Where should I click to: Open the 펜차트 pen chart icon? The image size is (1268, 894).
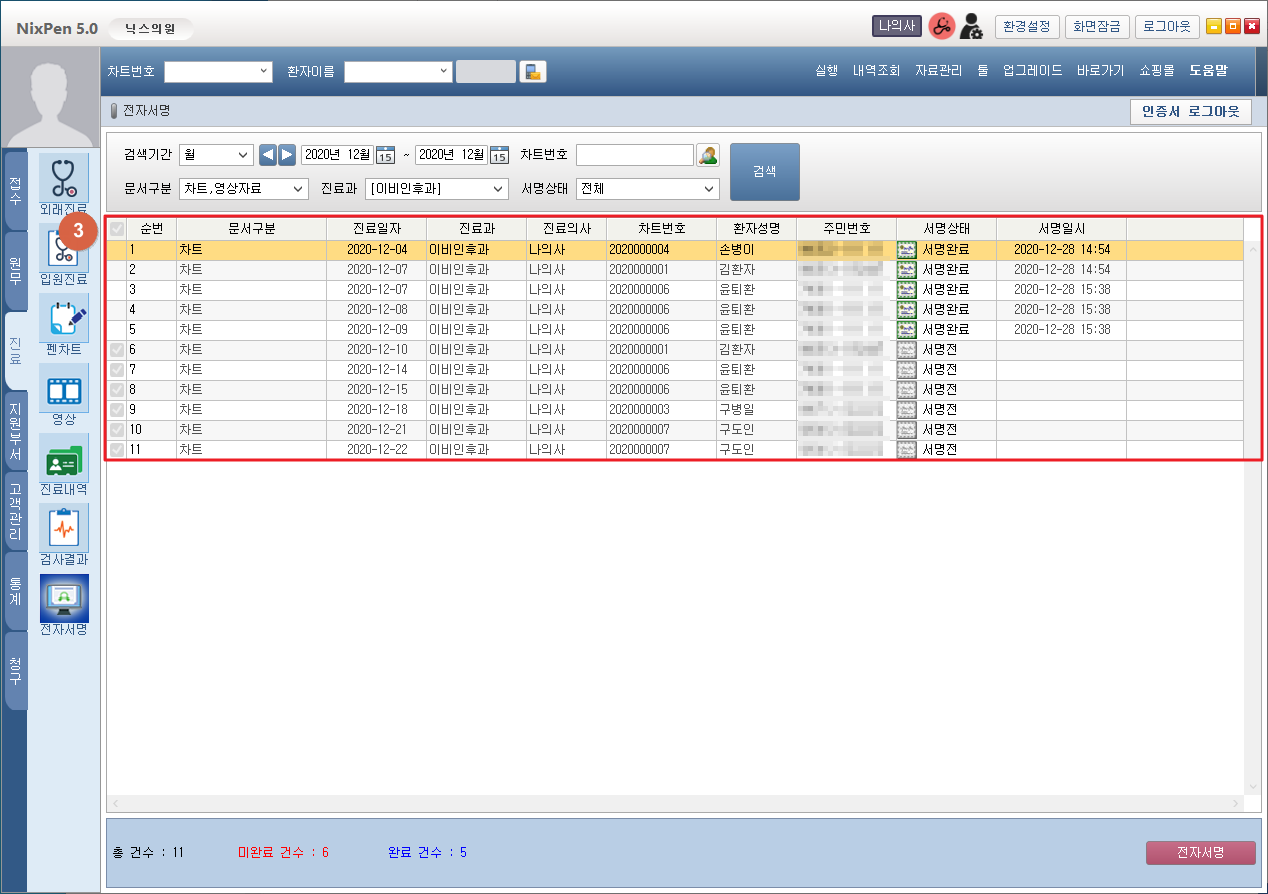tap(63, 319)
